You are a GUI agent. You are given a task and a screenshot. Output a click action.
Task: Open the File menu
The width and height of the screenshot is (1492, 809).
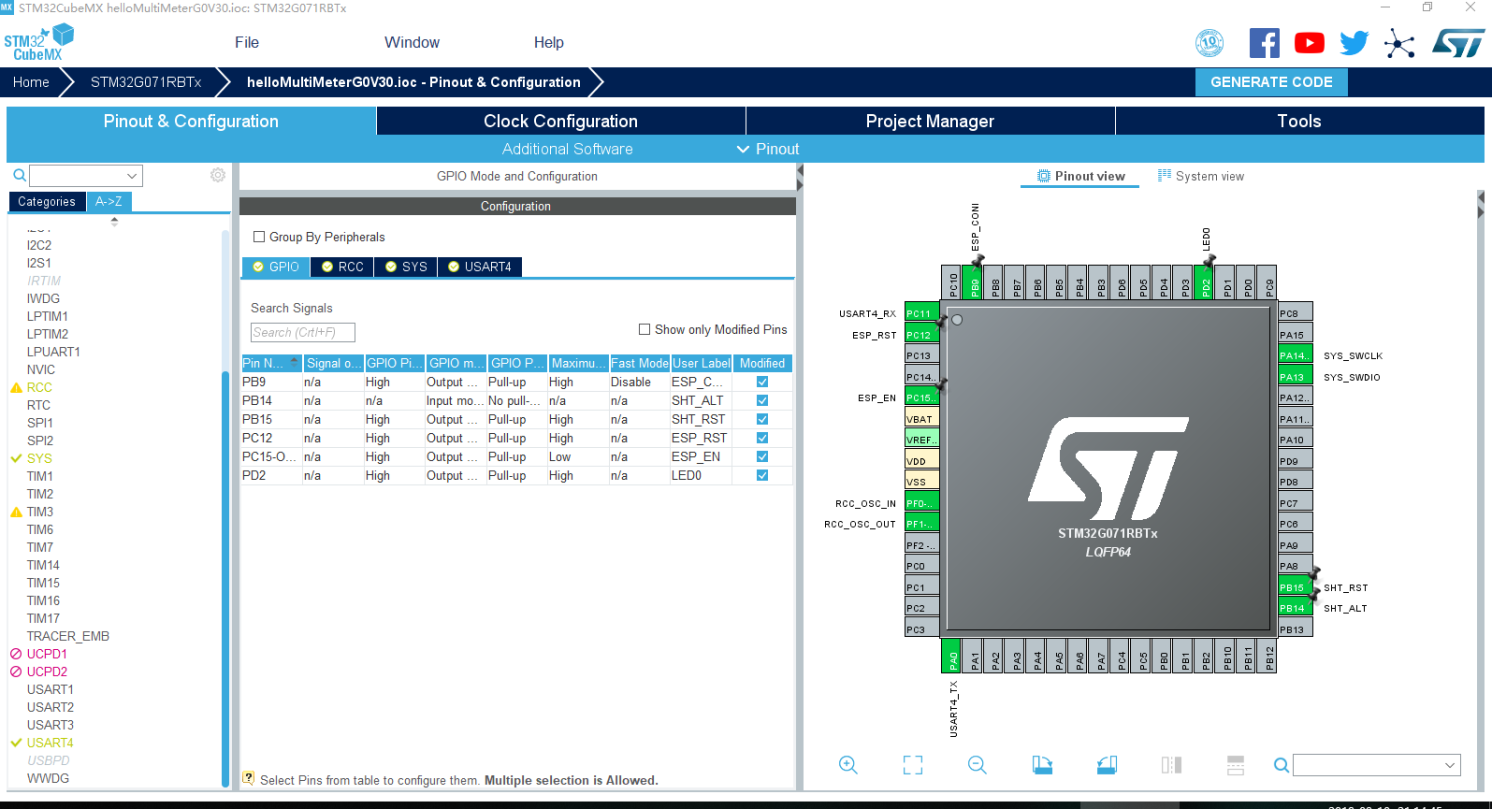pyautogui.click(x=247, y=42)
